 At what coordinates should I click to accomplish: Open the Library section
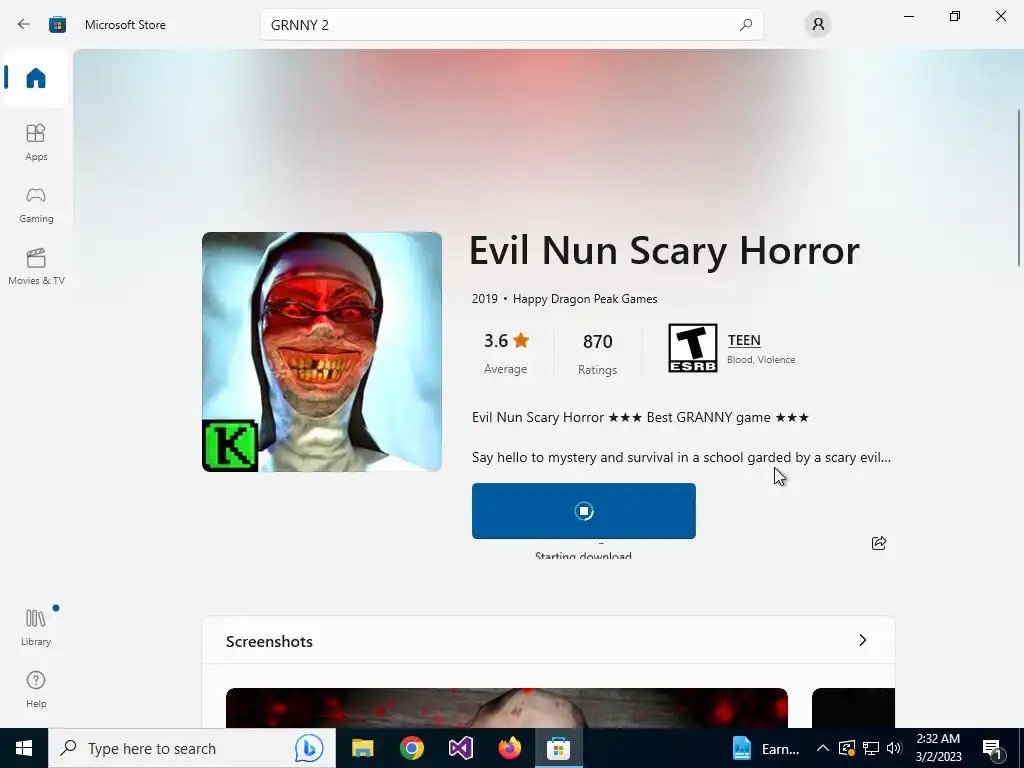click(36, 627)
